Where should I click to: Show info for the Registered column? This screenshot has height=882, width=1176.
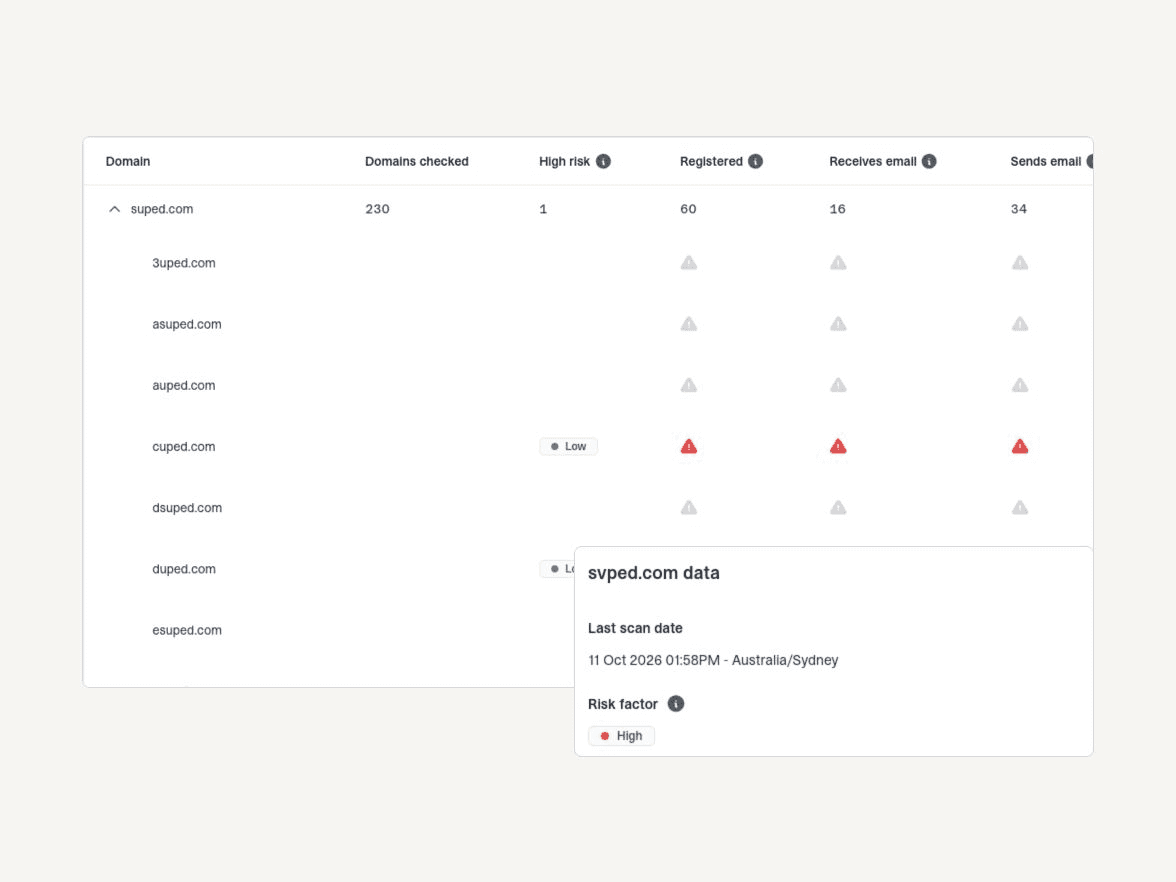click(755, 161)
